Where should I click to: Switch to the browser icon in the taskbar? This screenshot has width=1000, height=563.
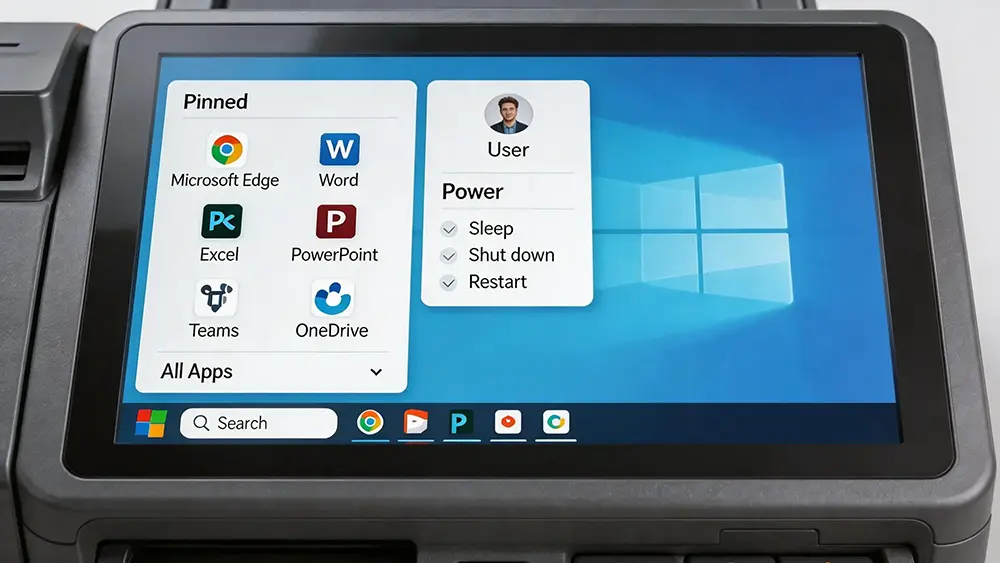(x=370, y=423)
